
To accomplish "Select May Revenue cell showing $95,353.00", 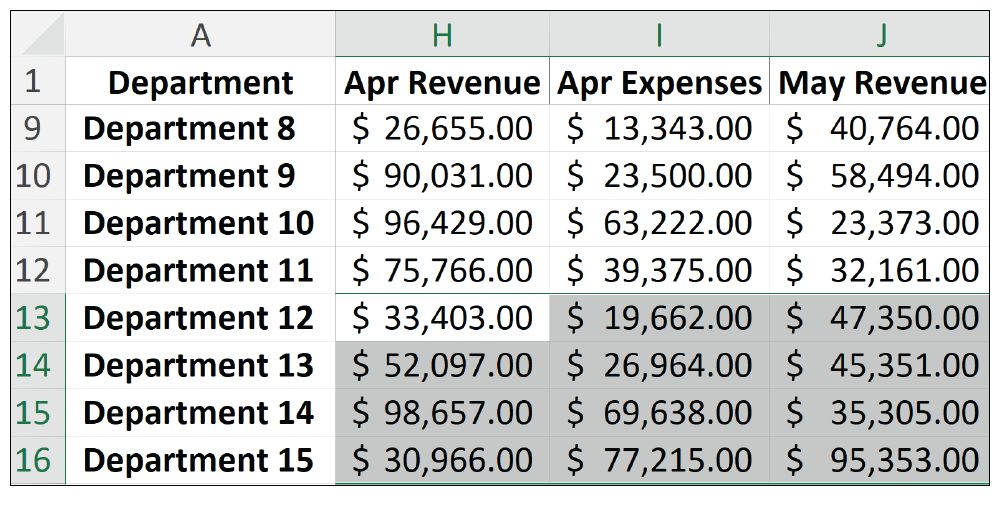I will (x=880, y=460).
